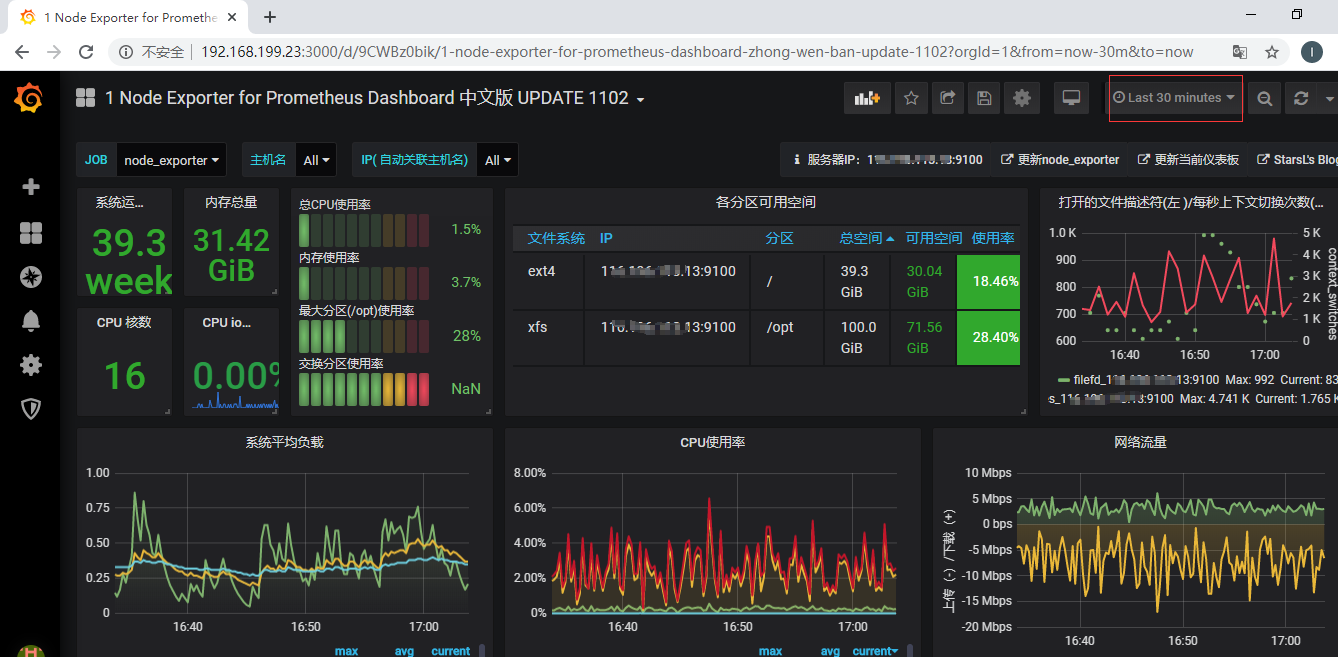This screenshot has height=657, width=1338.
Task: Click browser back arrow
Action: pos(22,52)
